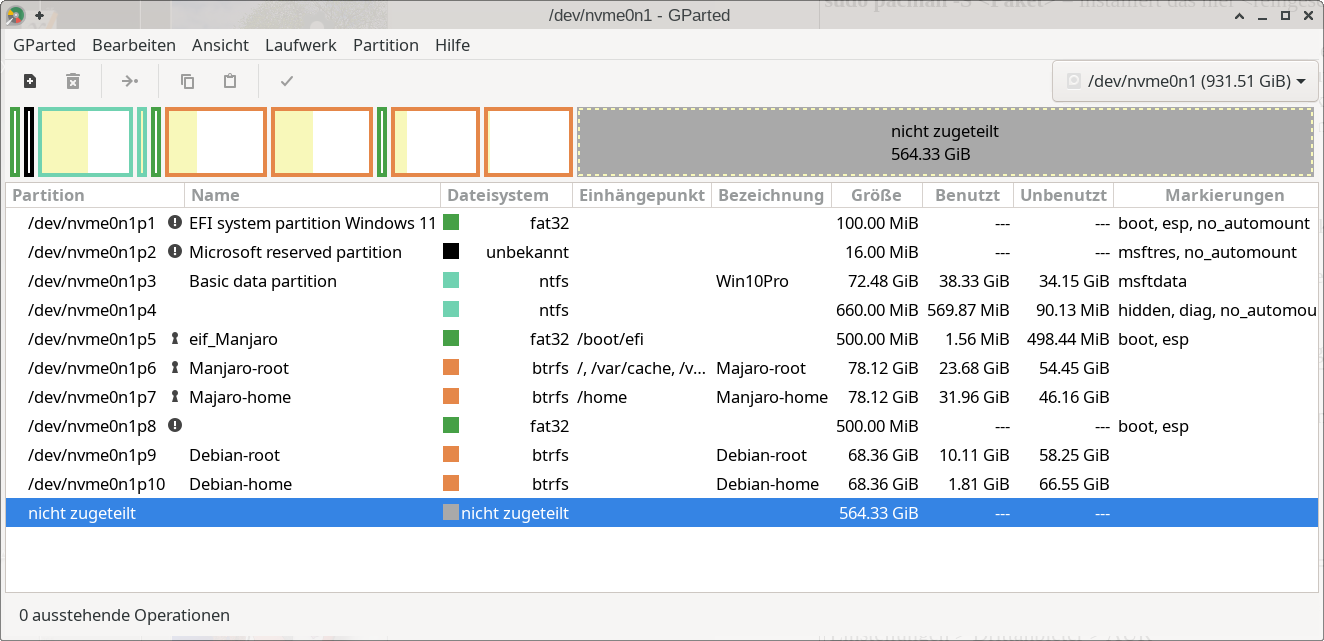Select the last orange block in disk map

tap(529, 142)
